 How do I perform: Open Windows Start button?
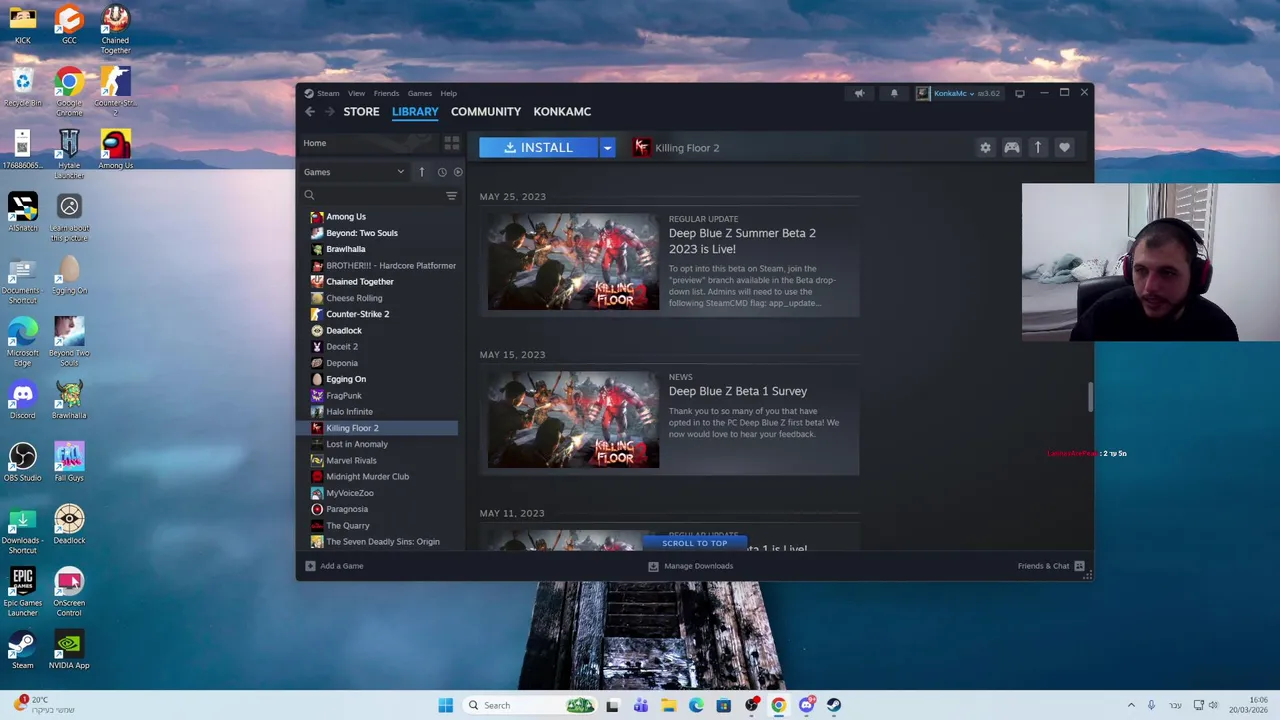(445, 705)
